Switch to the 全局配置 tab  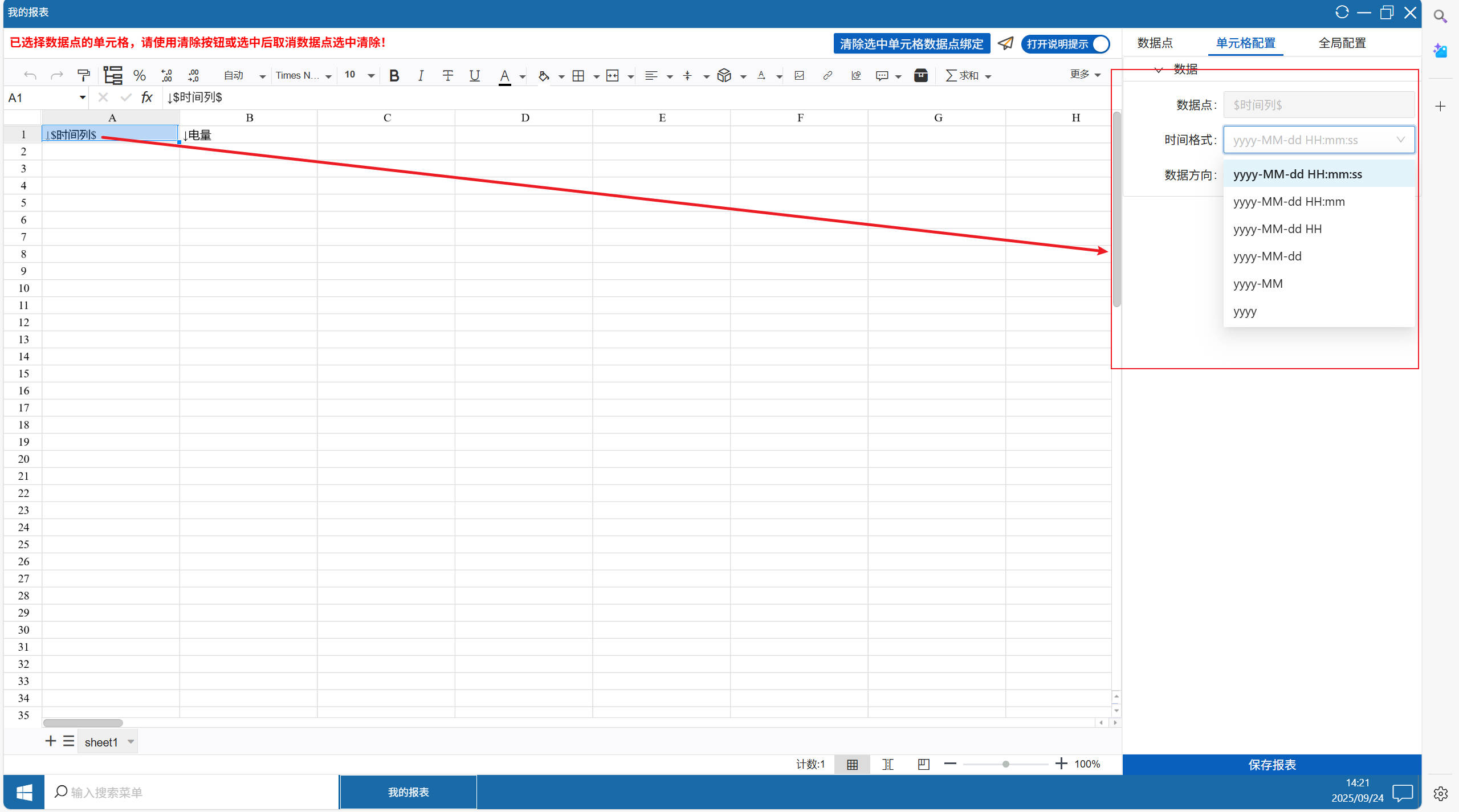pos(1342,43)
